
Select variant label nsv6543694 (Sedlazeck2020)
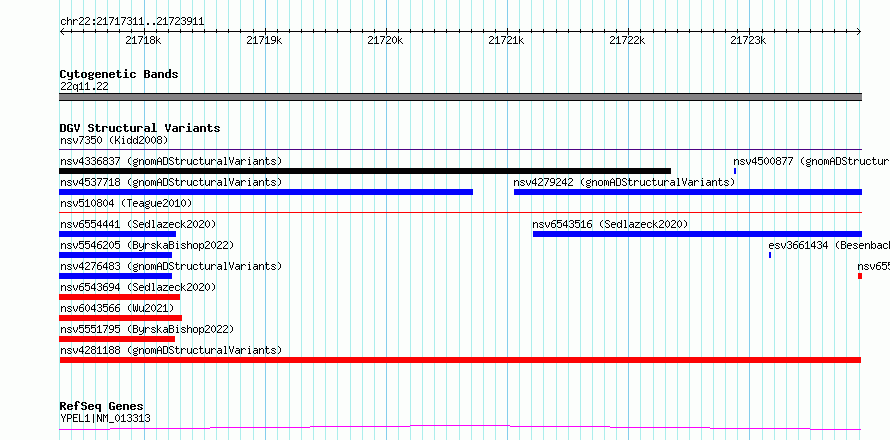[138, 287]
